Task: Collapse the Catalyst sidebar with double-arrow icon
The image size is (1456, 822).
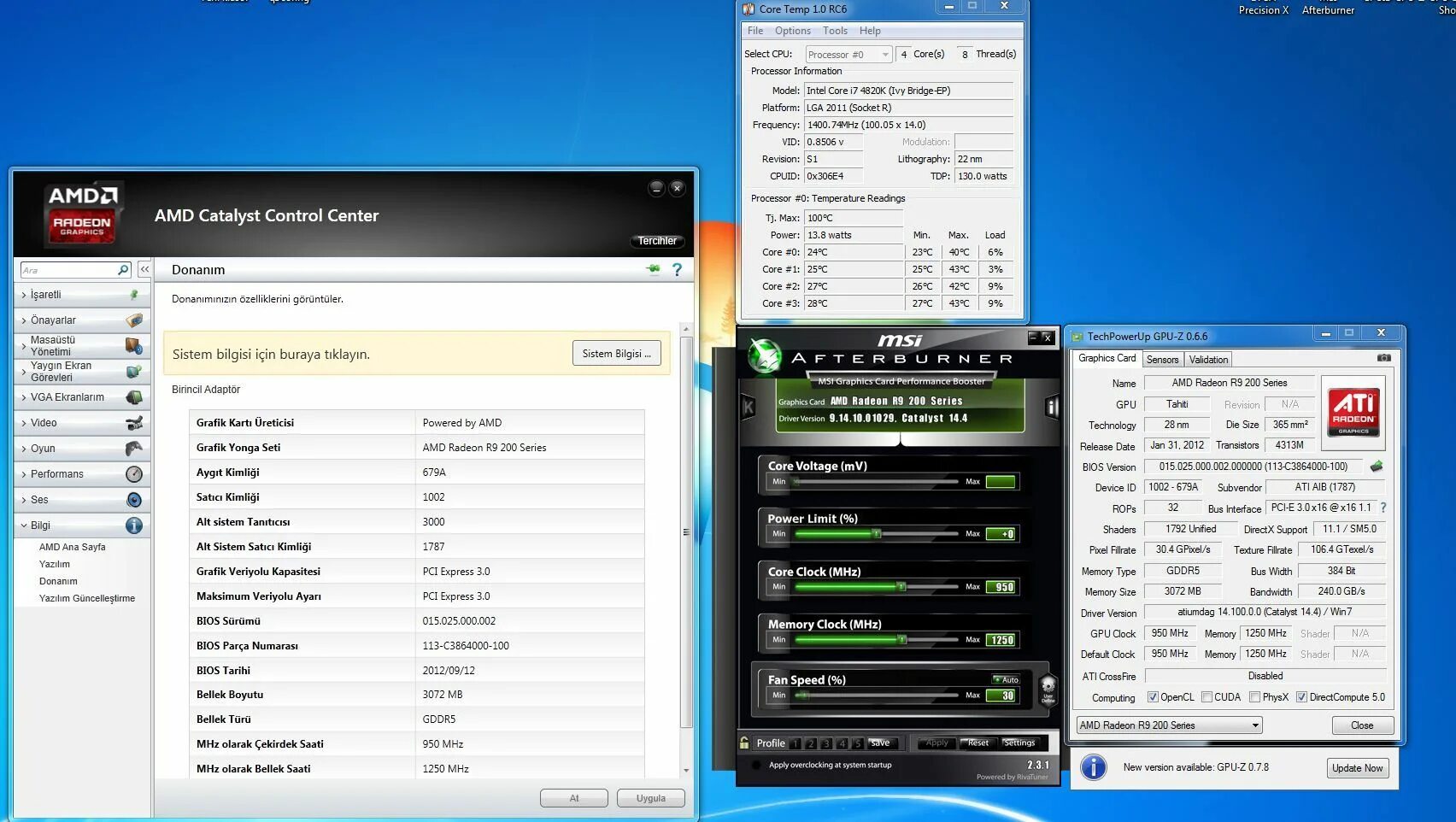Action: [144, 269]
